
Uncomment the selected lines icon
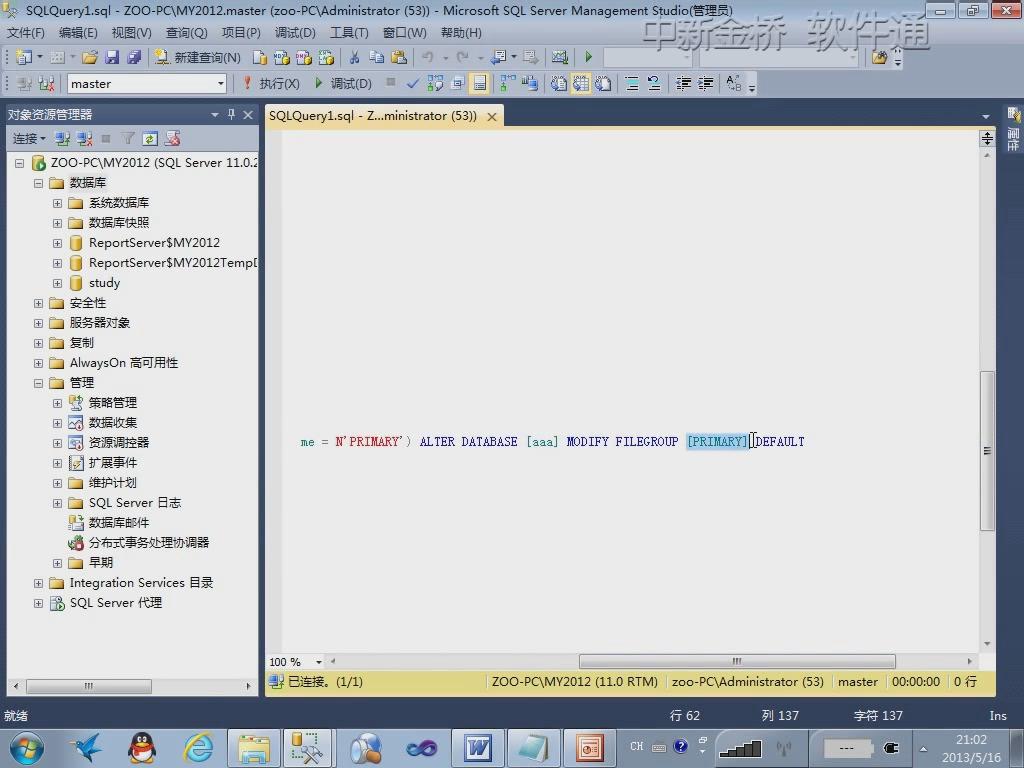pos(654,84)
